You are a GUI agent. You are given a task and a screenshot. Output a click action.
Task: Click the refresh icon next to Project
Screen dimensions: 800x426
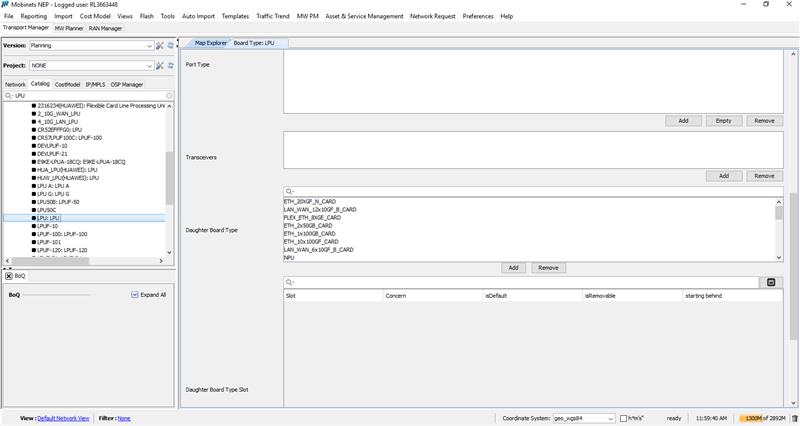tap(170, 66)
